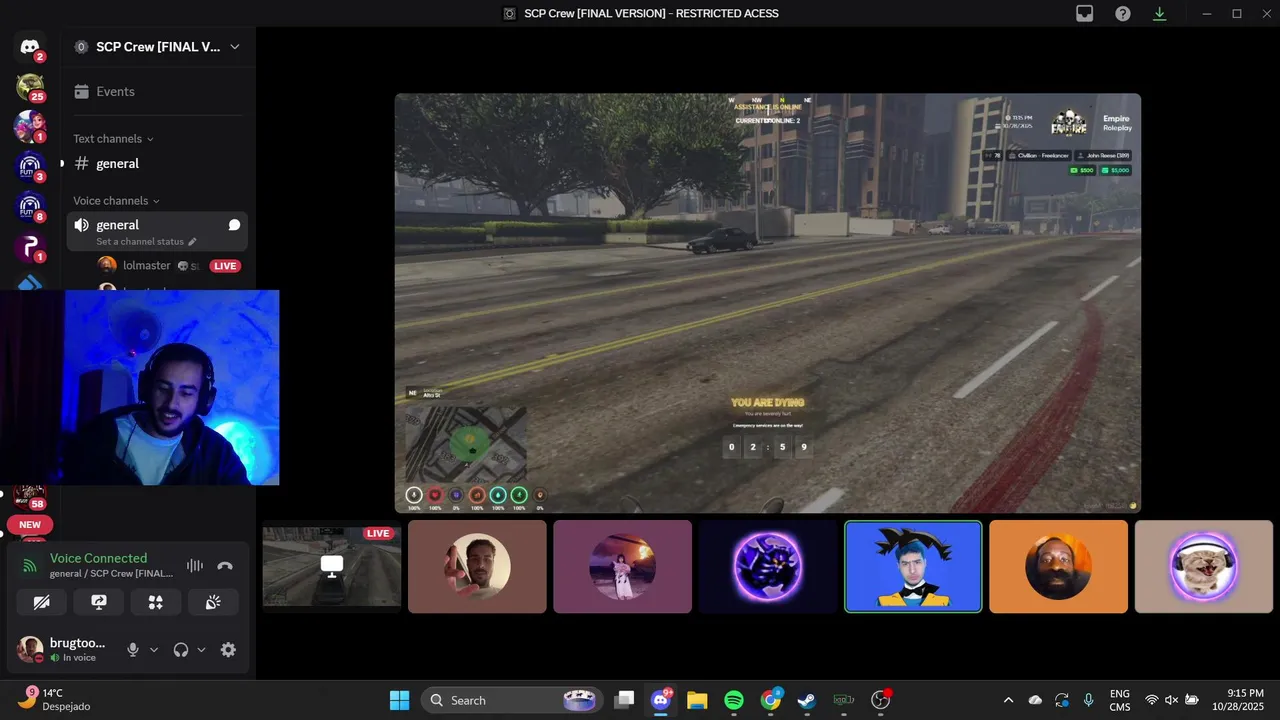Disconnect from the voice call
This screenshot has width=1280, height=720.
(x=225, y=566)
